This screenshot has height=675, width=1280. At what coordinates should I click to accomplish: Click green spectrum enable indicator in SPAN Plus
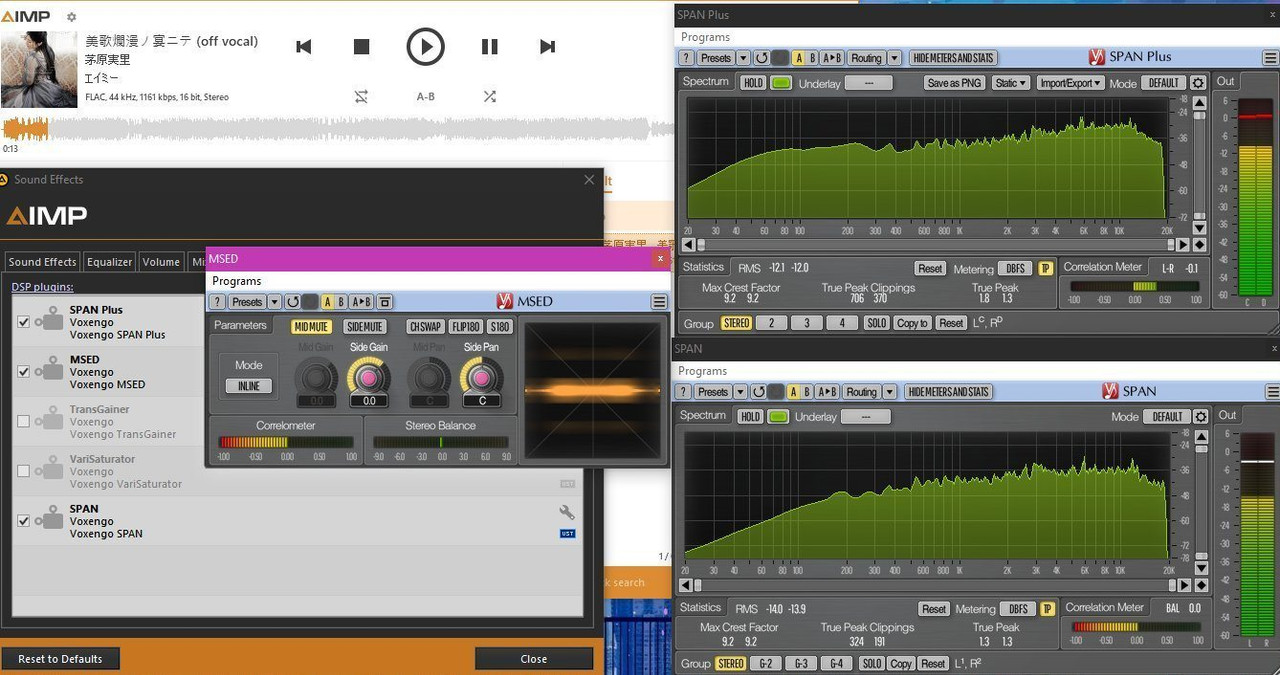point(781,83)
